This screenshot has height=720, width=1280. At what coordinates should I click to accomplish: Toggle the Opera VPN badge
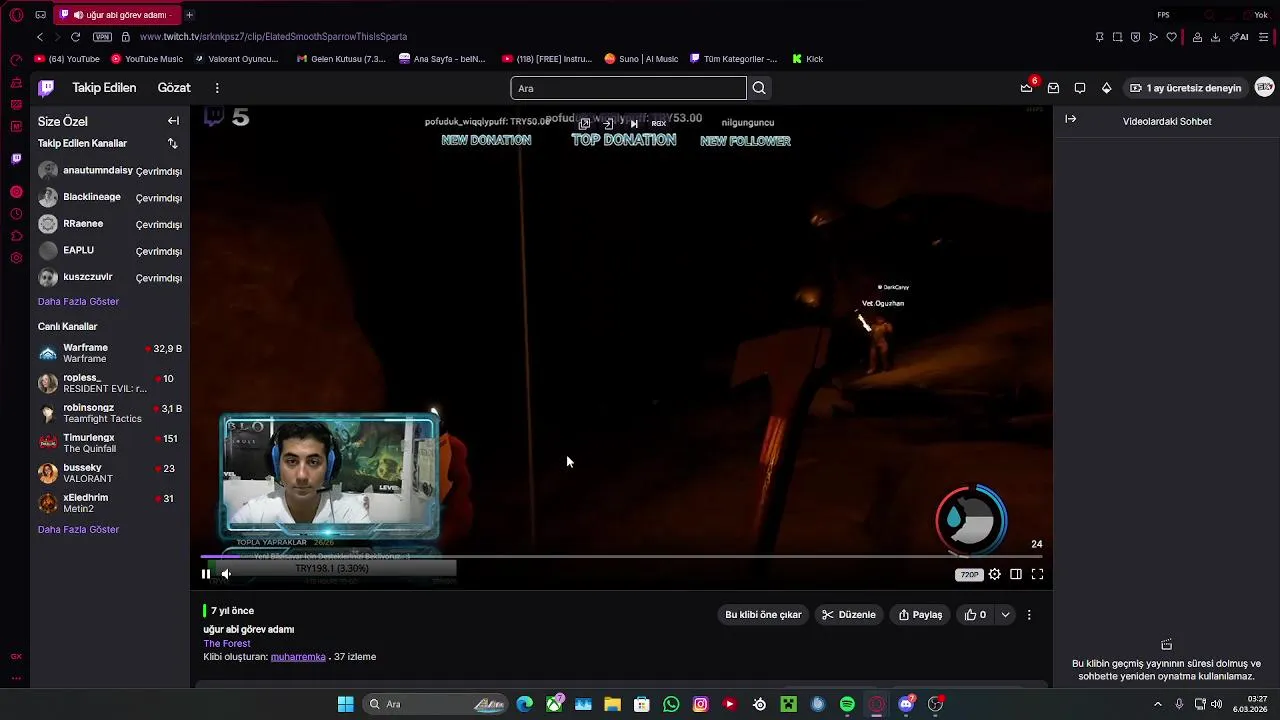coord(103,37)
